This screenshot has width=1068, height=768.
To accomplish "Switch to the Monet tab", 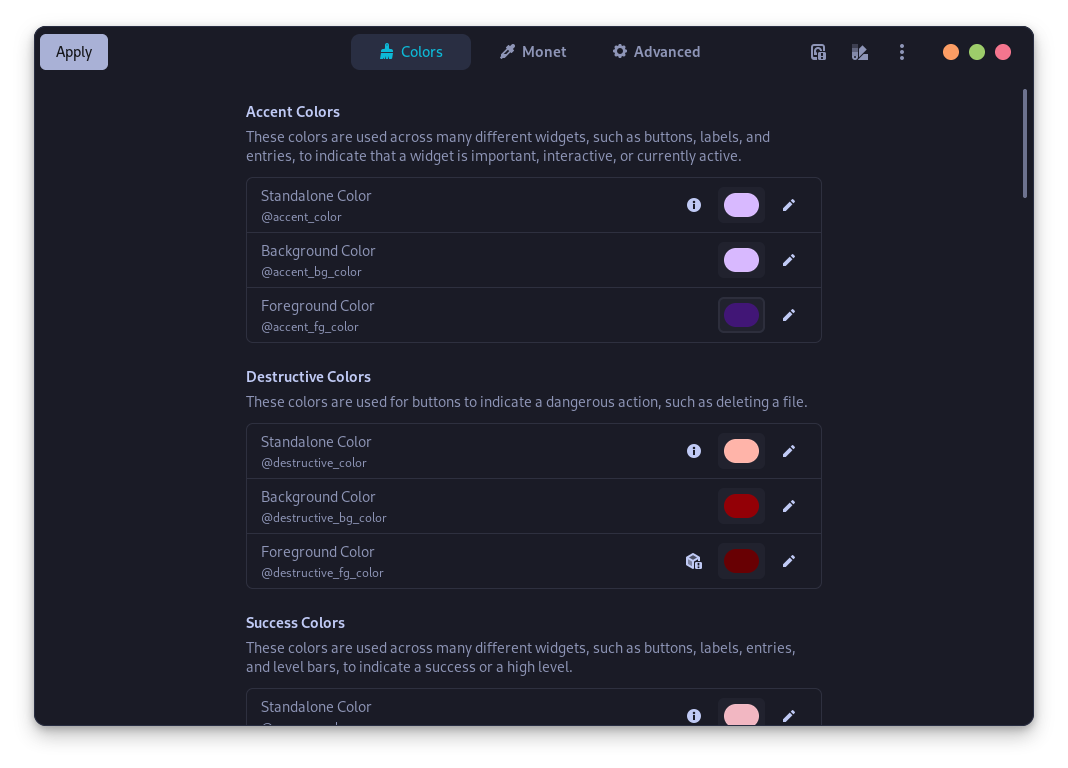I will 533,51.
